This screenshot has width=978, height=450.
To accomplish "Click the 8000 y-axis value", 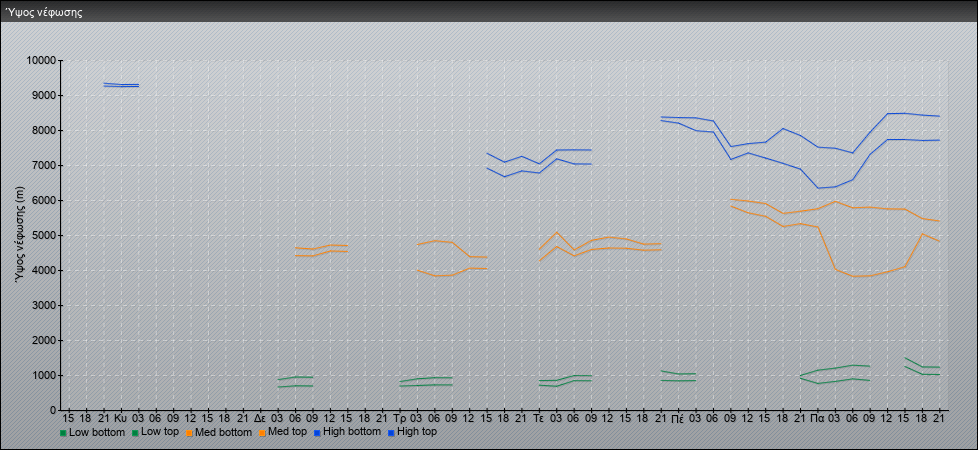I will 44,130.
